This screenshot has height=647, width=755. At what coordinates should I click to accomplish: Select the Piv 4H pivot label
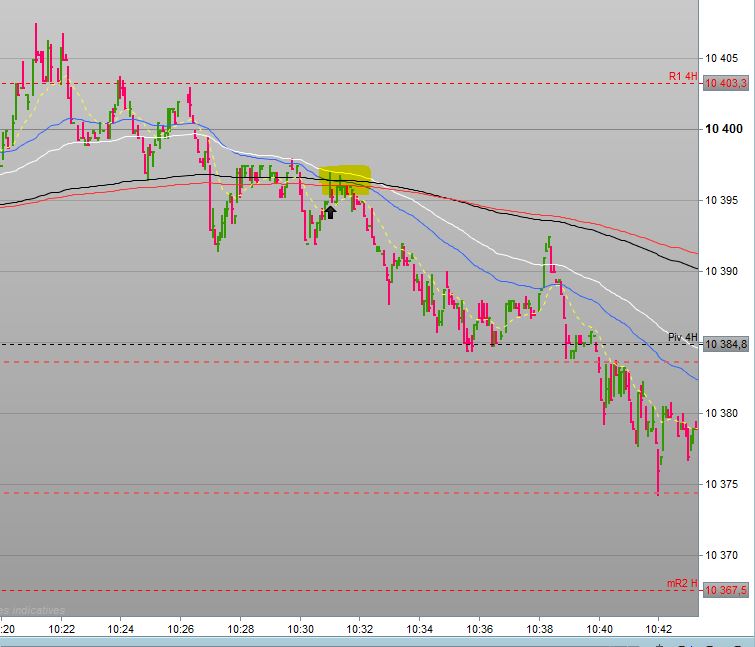(x=682, y=337)
